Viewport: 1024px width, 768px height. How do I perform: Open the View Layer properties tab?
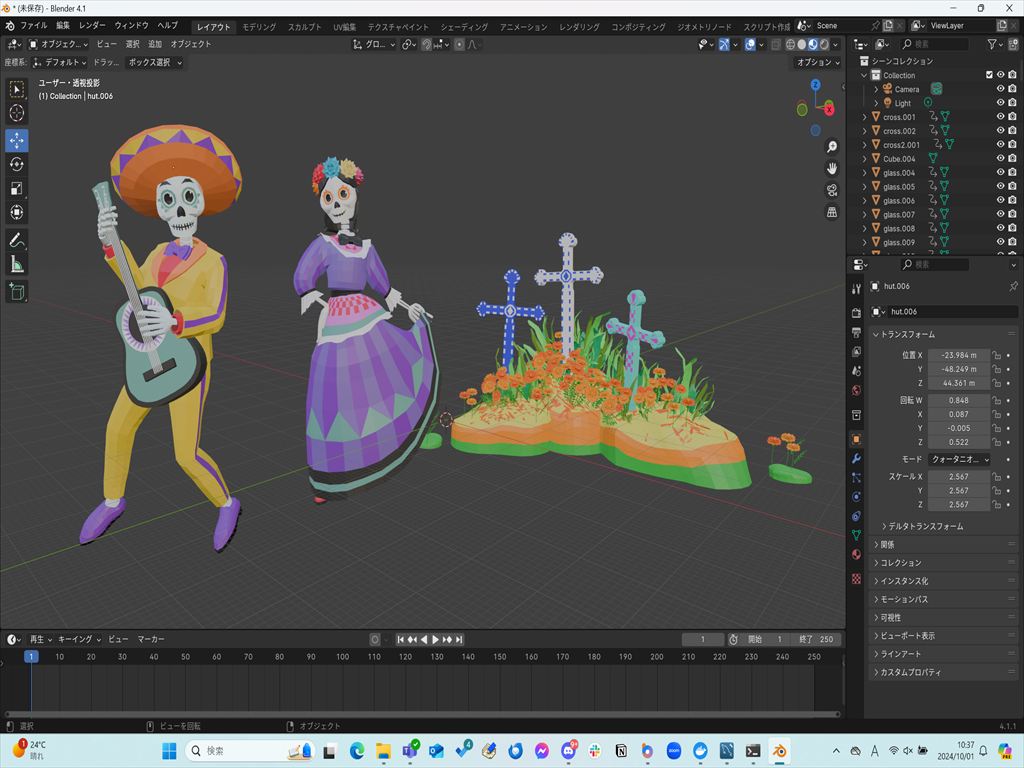tap(856, 351)
